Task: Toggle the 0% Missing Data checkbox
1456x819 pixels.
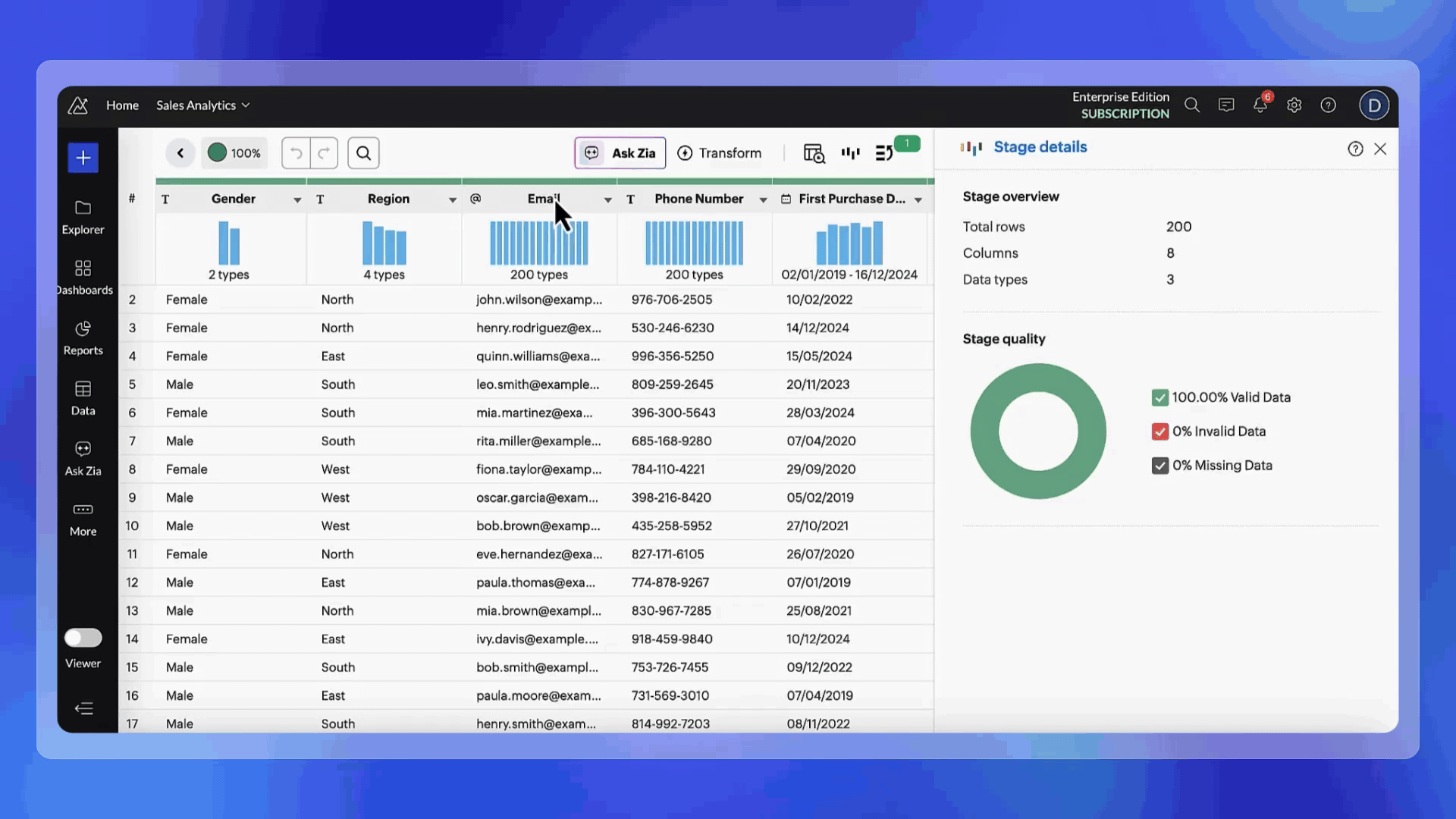Action: click(1159, 466)
